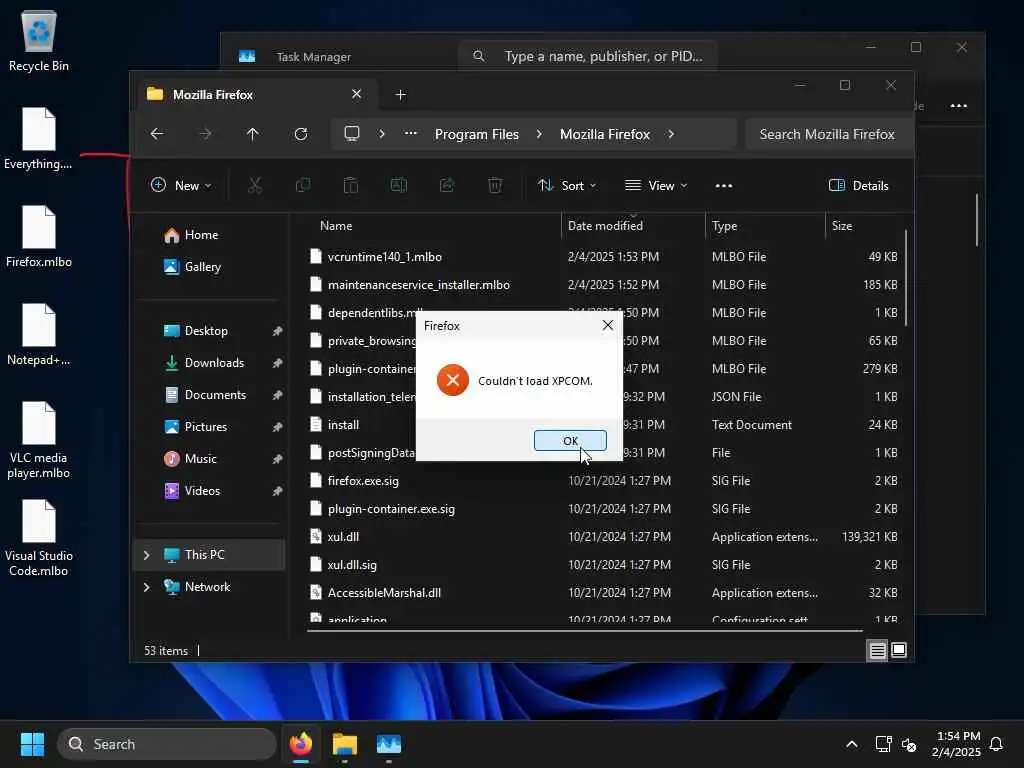This screenshot has width=1024, height=768.
Task: Select VLC media player.mlbo desktop file
Action: tap(39, 440)
